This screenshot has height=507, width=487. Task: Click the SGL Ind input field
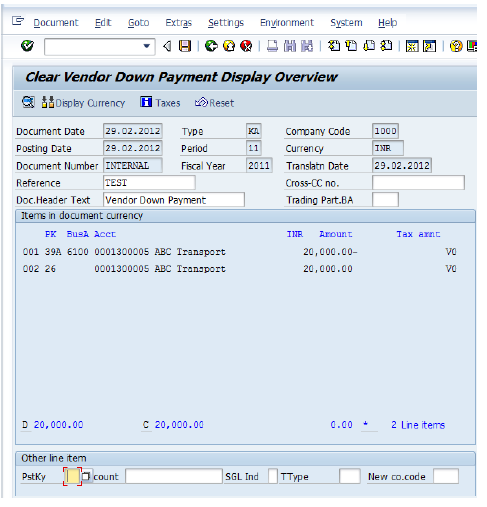pyautogui.click(x=273, y=476)
